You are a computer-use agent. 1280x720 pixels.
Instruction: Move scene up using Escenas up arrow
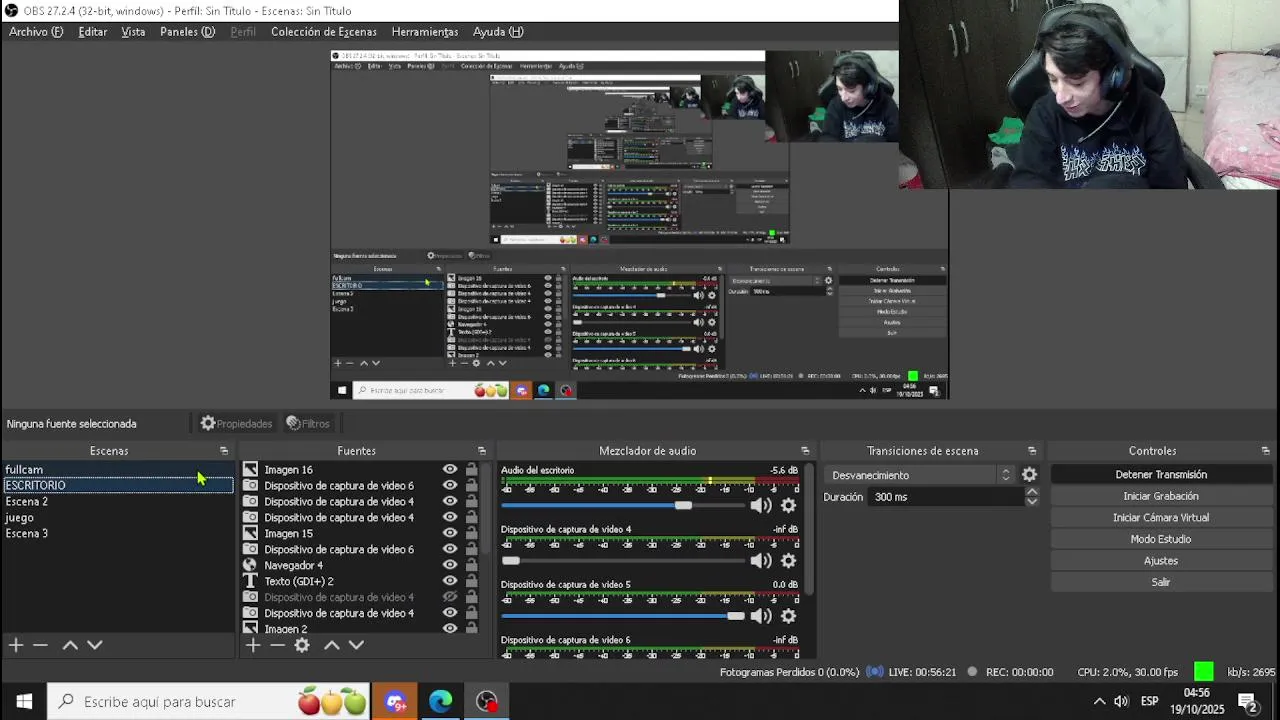(70, 645)
